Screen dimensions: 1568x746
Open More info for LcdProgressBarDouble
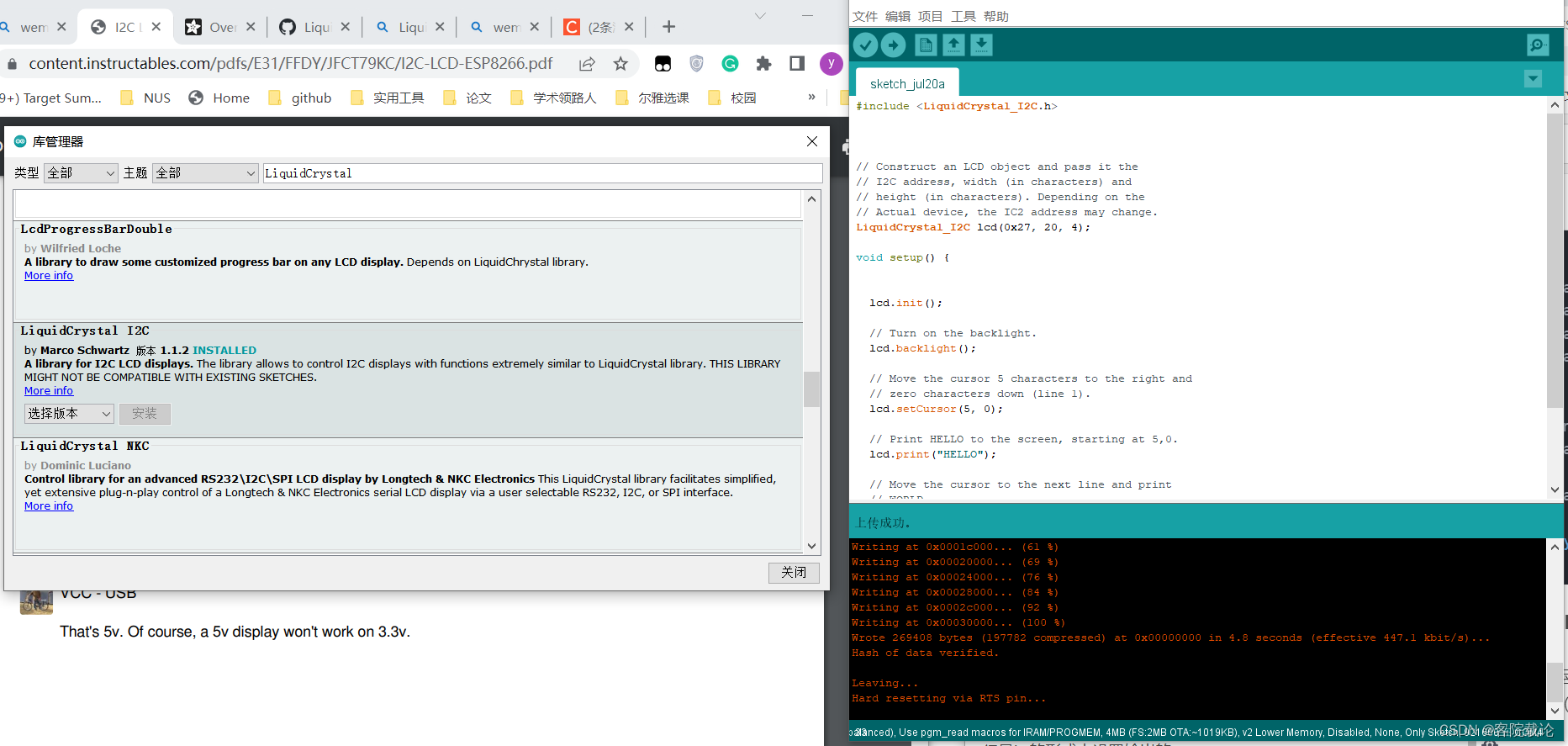[x=49, y=276]
